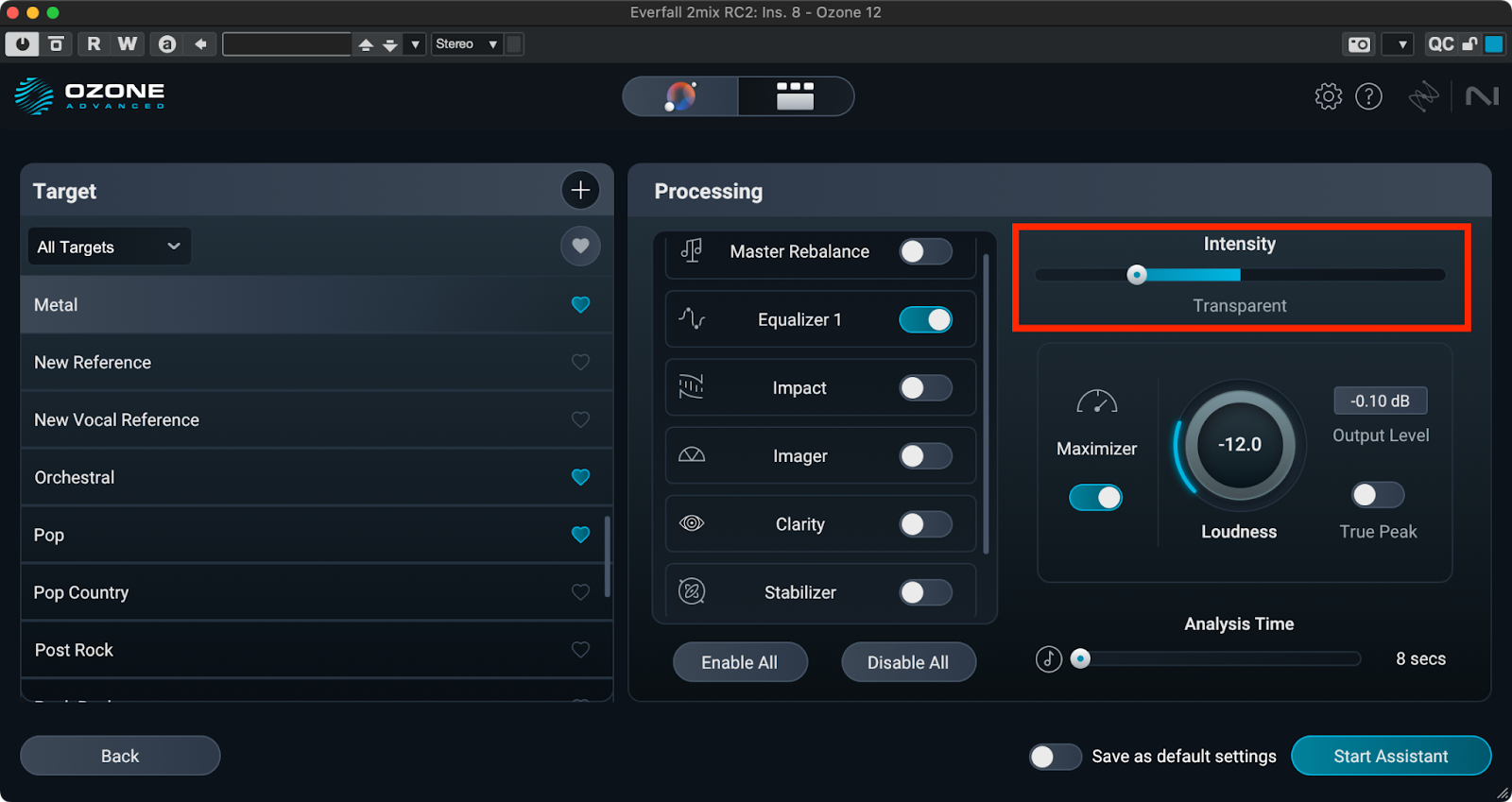1512x802 pixels.
Task: Expand the snapshot menu arrow beside camera
Action: click(x=1401, y=44)
